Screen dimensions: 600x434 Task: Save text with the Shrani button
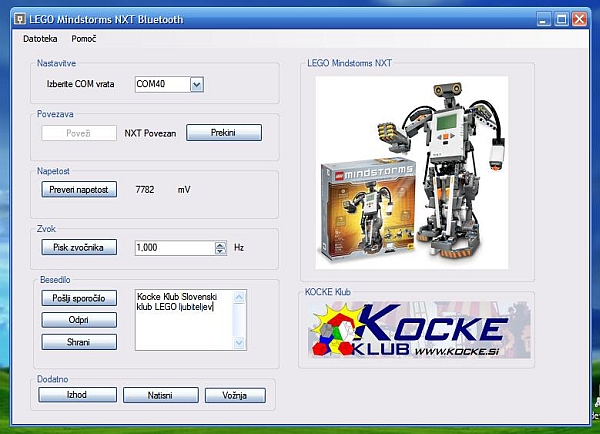79,342
